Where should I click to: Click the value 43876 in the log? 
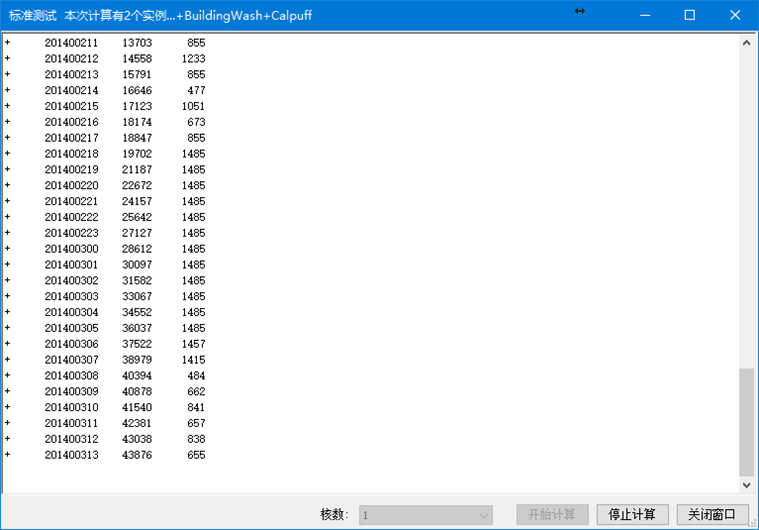137,455
